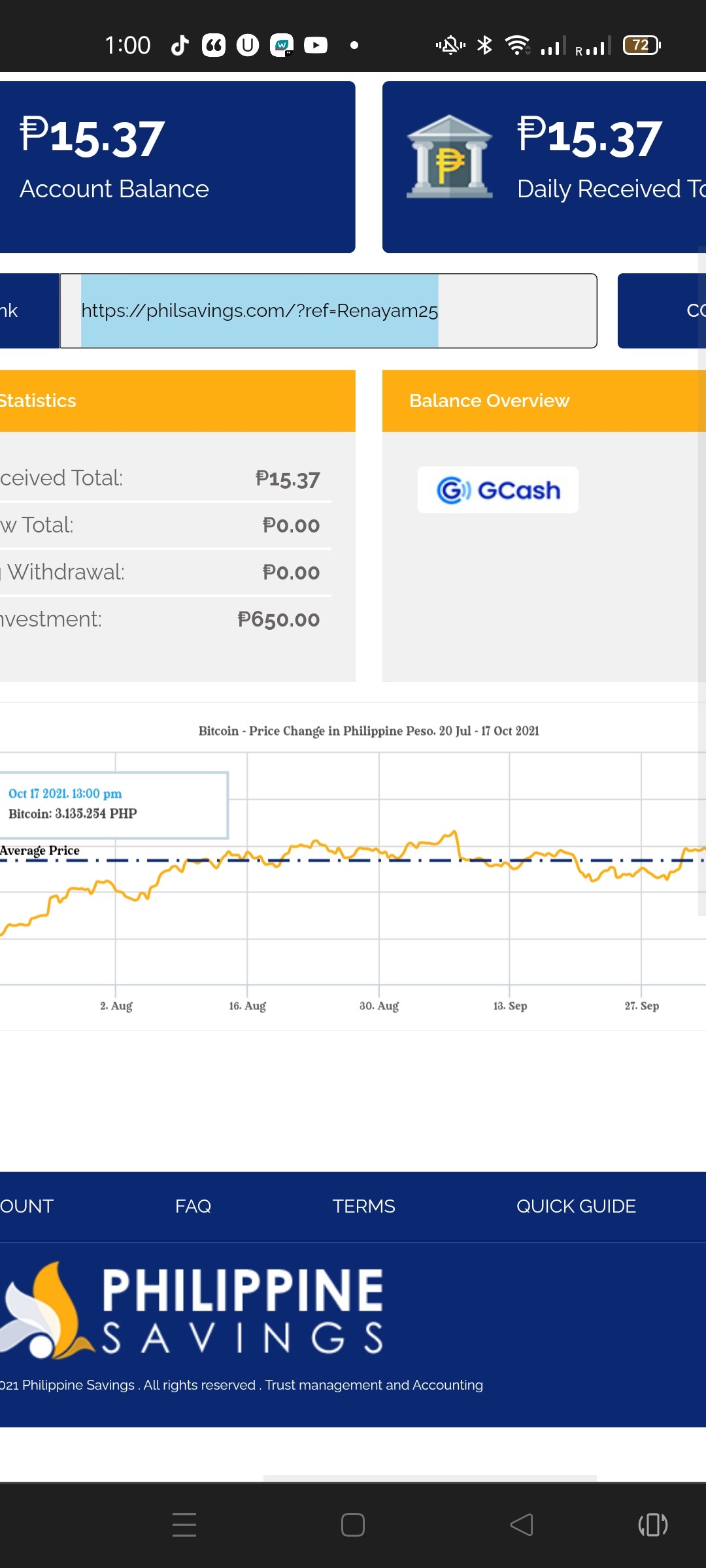This screenshot has height=1568, width=706.
Task: Click the 13. Sep chart axis marker
Action: 510,1005
